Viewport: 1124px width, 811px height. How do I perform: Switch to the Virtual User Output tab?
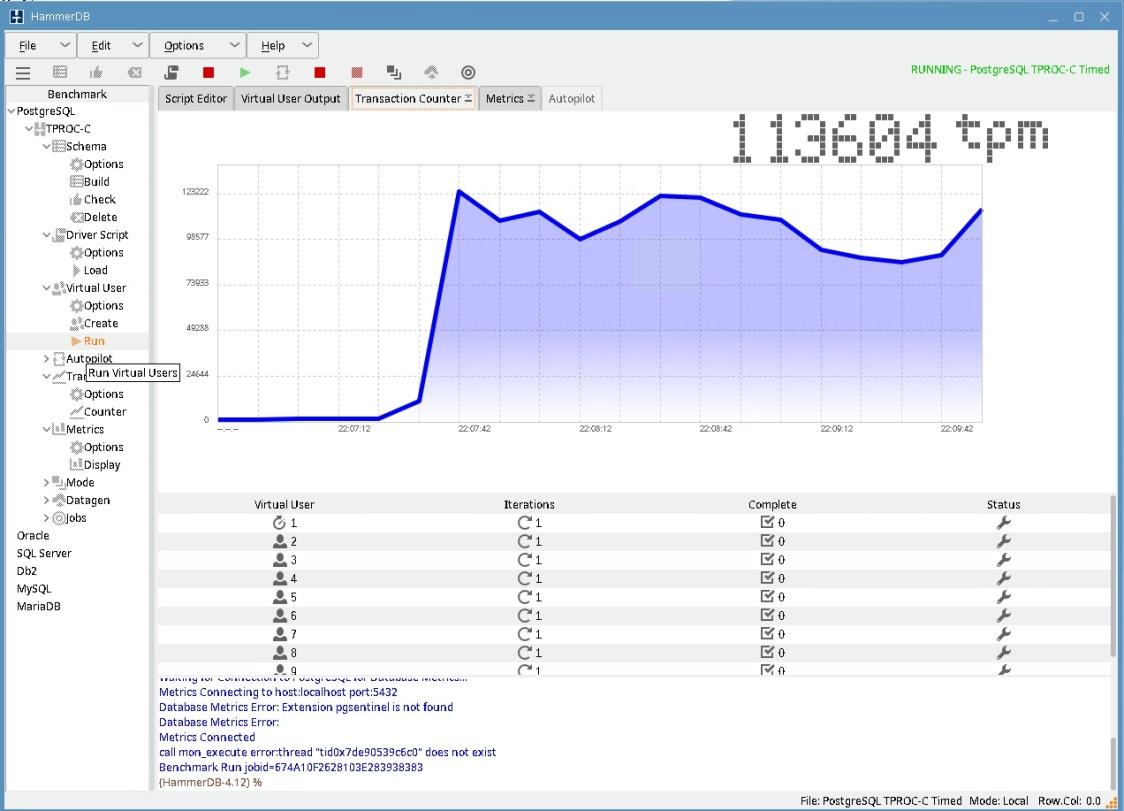[x=291, y=99]
